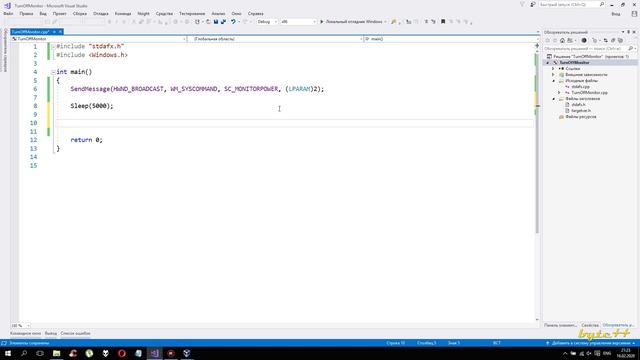Viewport: 640px width, 360px height.
Task: Open the Правка menu
Action: [26, 13]
